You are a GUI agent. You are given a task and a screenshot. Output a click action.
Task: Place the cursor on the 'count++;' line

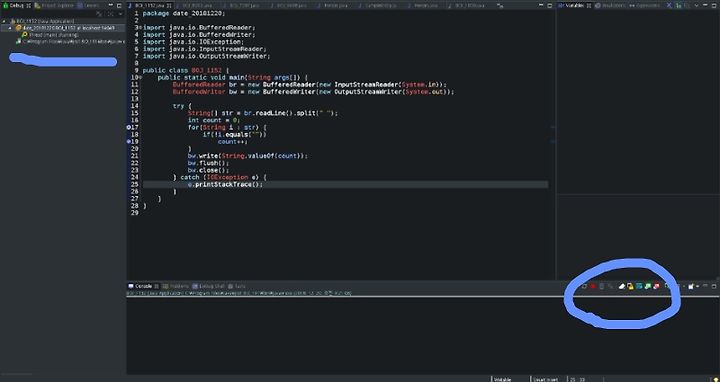(x=233, y=141)
